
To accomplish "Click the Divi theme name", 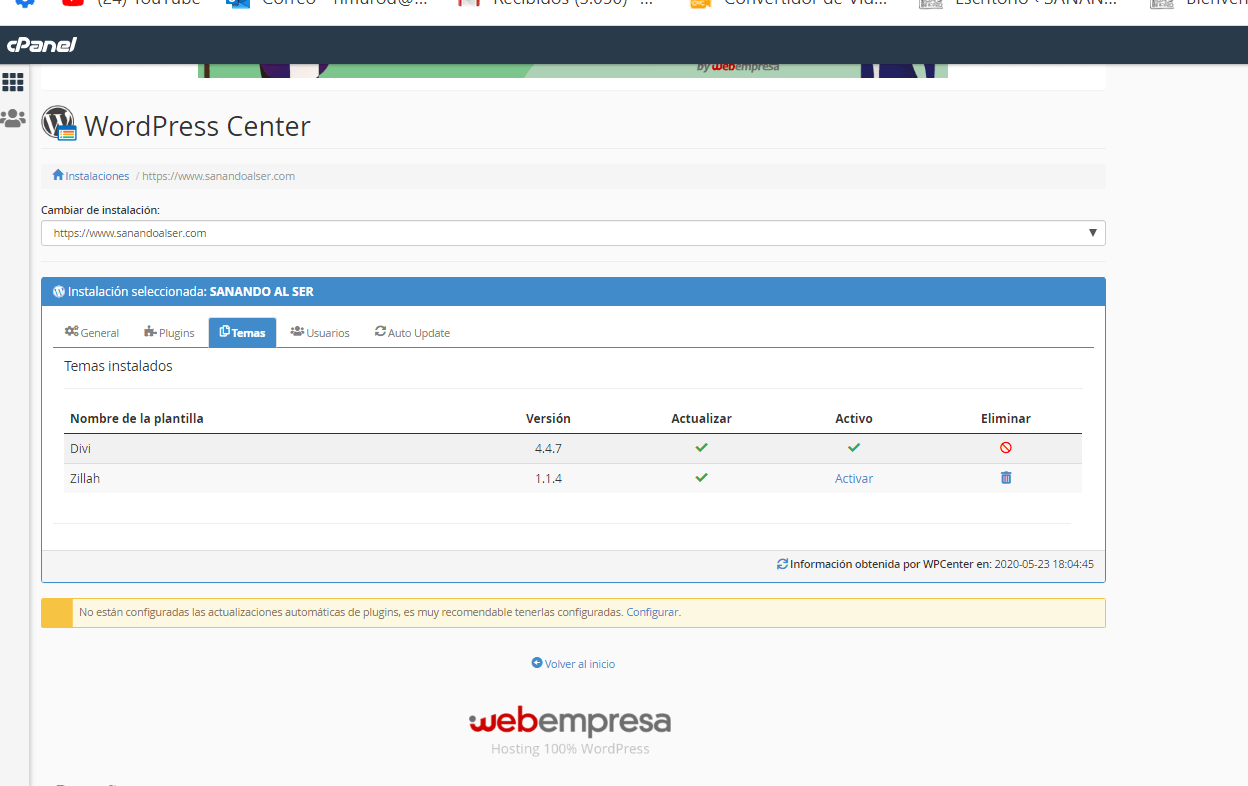I will 80,449.
